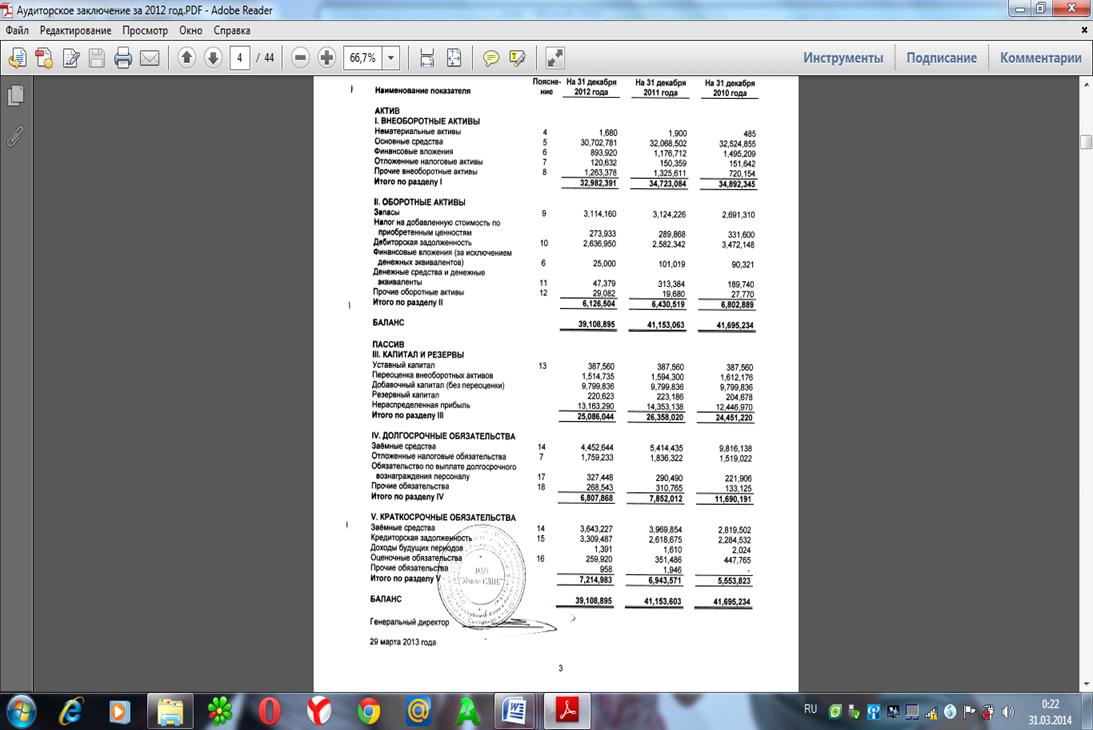Click the Send by email envelope icon
Viewport: 1093px width, 730px height.
pos(149,58)
